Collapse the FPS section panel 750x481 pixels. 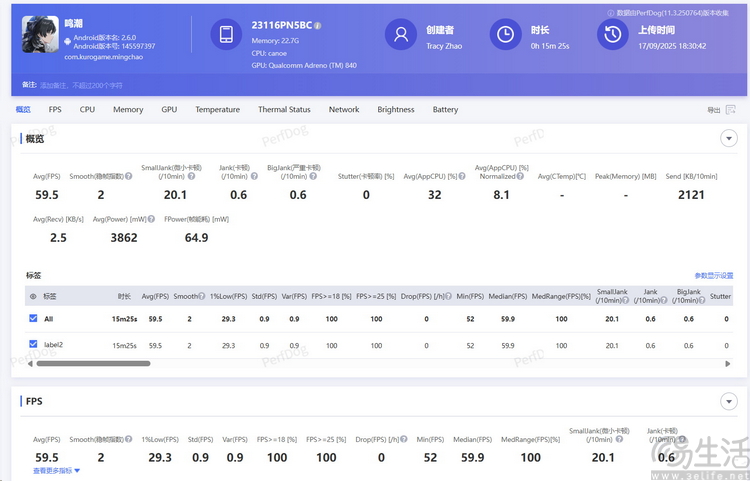tap(728, 401)
